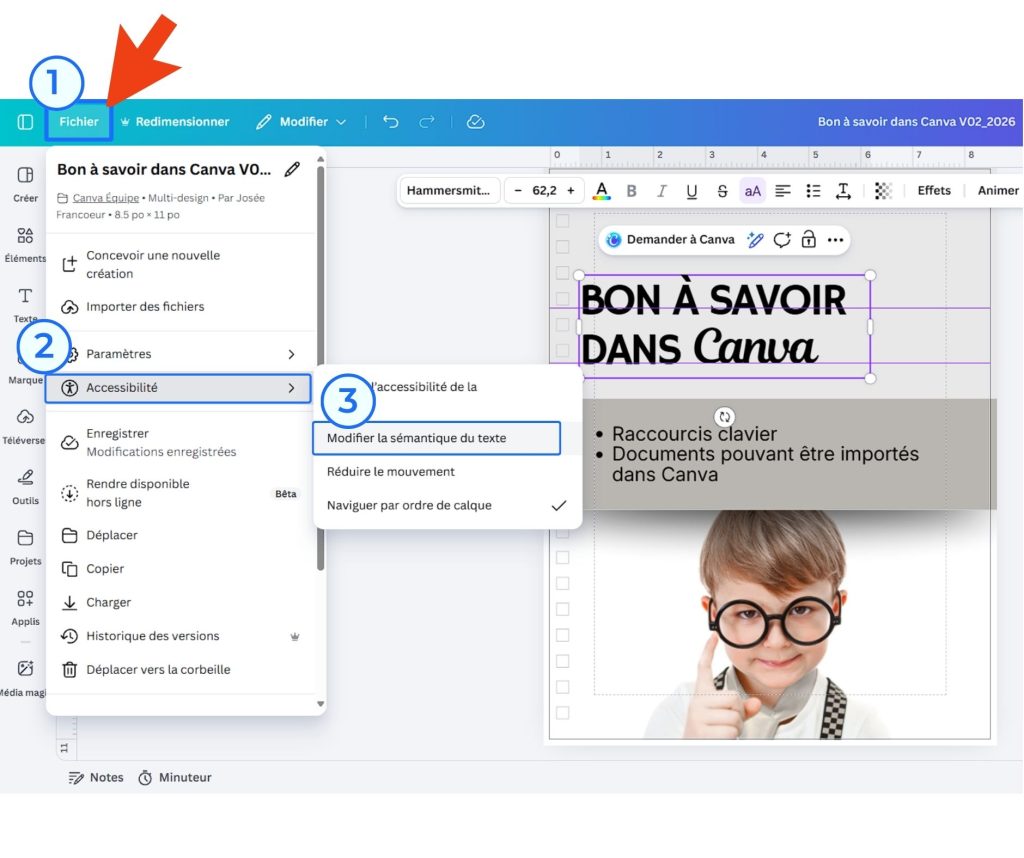The image size is (1024, 858).
Task: Click the Redimensionner button
Action: tap(183, 120)
